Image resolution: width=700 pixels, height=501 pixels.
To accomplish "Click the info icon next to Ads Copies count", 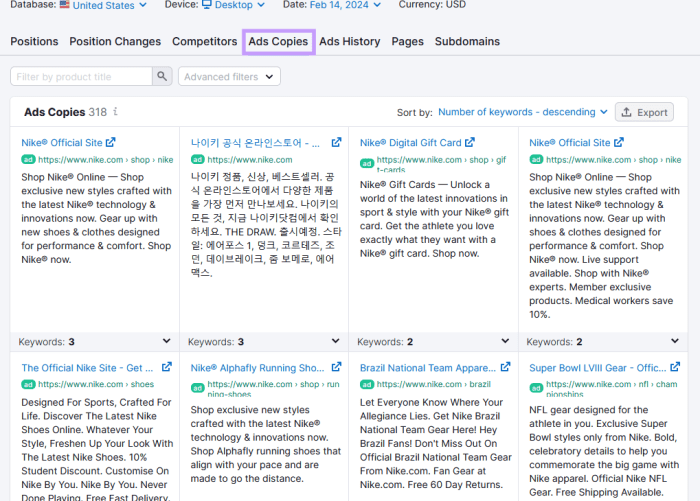I will (116, 112).
